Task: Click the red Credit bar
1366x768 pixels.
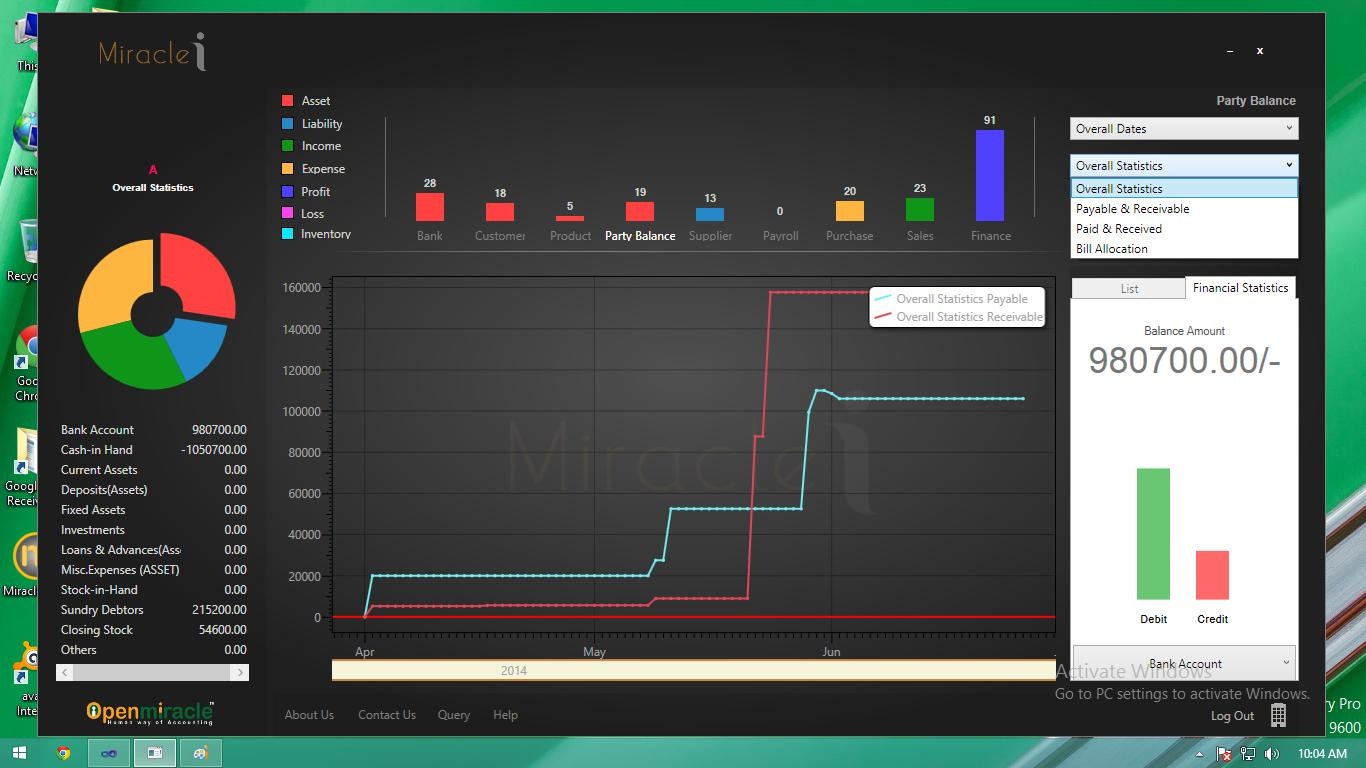Action: [x=1212, y=575]
